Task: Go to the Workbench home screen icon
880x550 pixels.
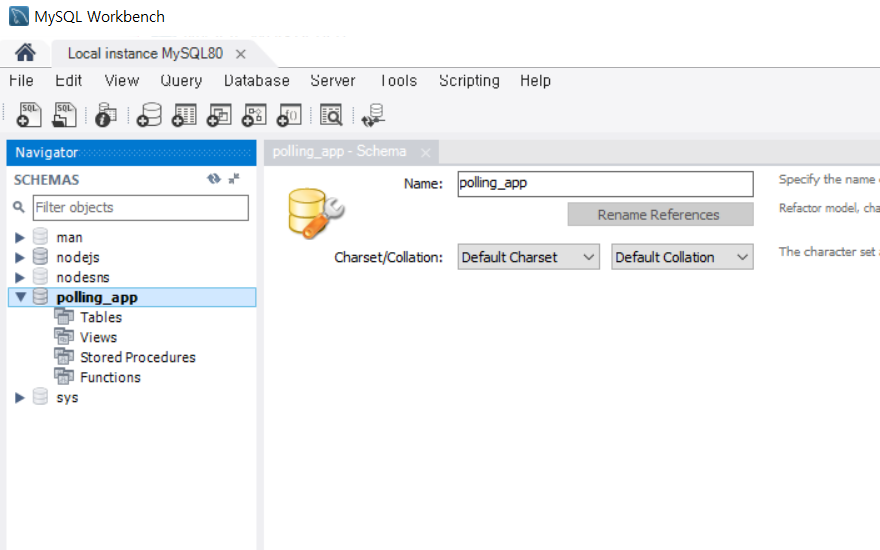Action: tap(25, 53)
